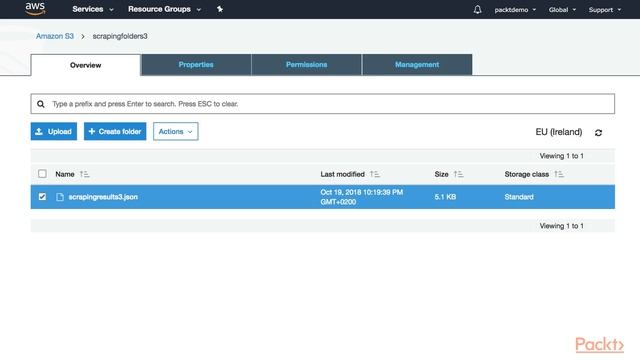Open the notifications bell

[x=477, y=9]
